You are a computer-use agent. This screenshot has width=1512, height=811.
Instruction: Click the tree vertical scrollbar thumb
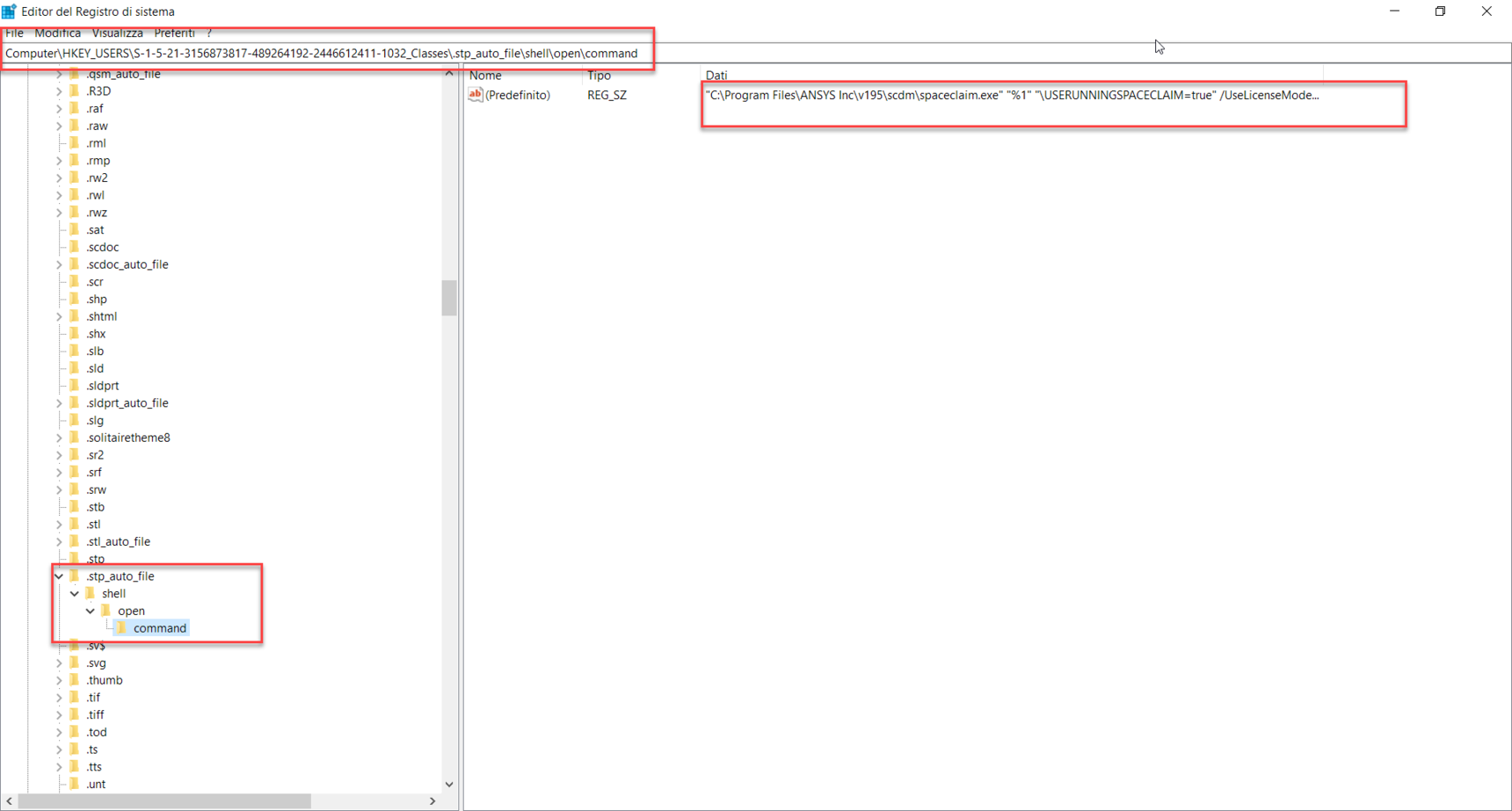(x=449, y=298)
